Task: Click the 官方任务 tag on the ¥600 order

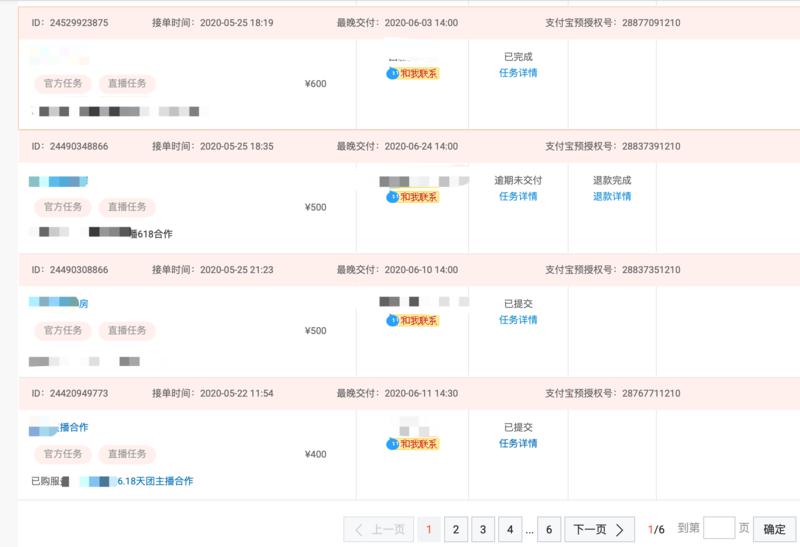Action: coord(63,83)
